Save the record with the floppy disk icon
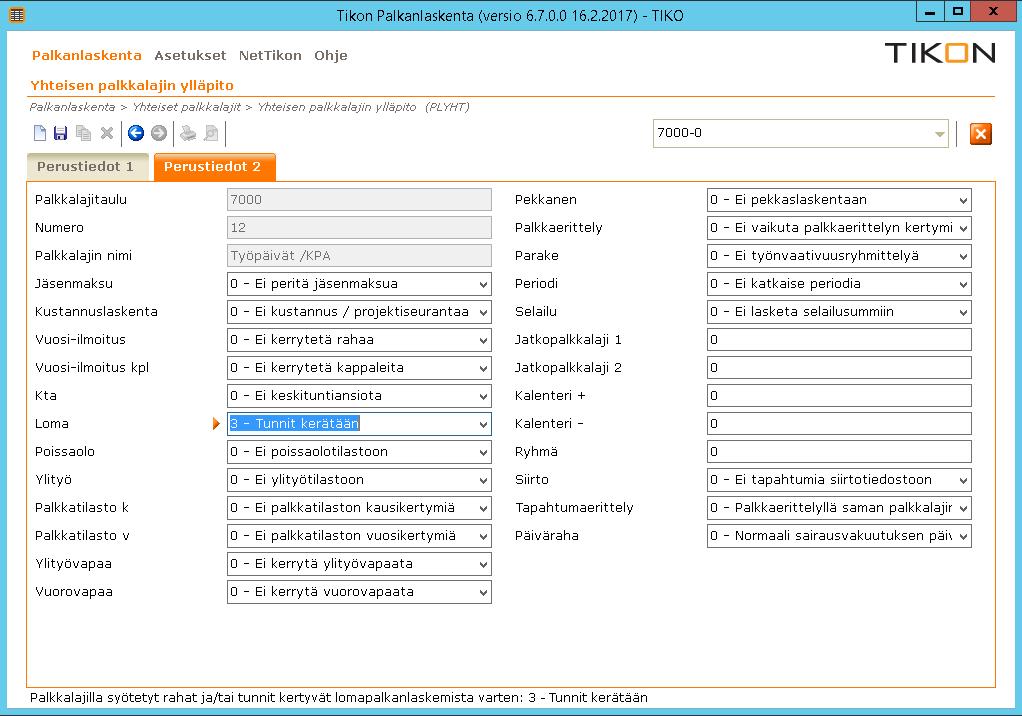 click(x=61, y=133)
